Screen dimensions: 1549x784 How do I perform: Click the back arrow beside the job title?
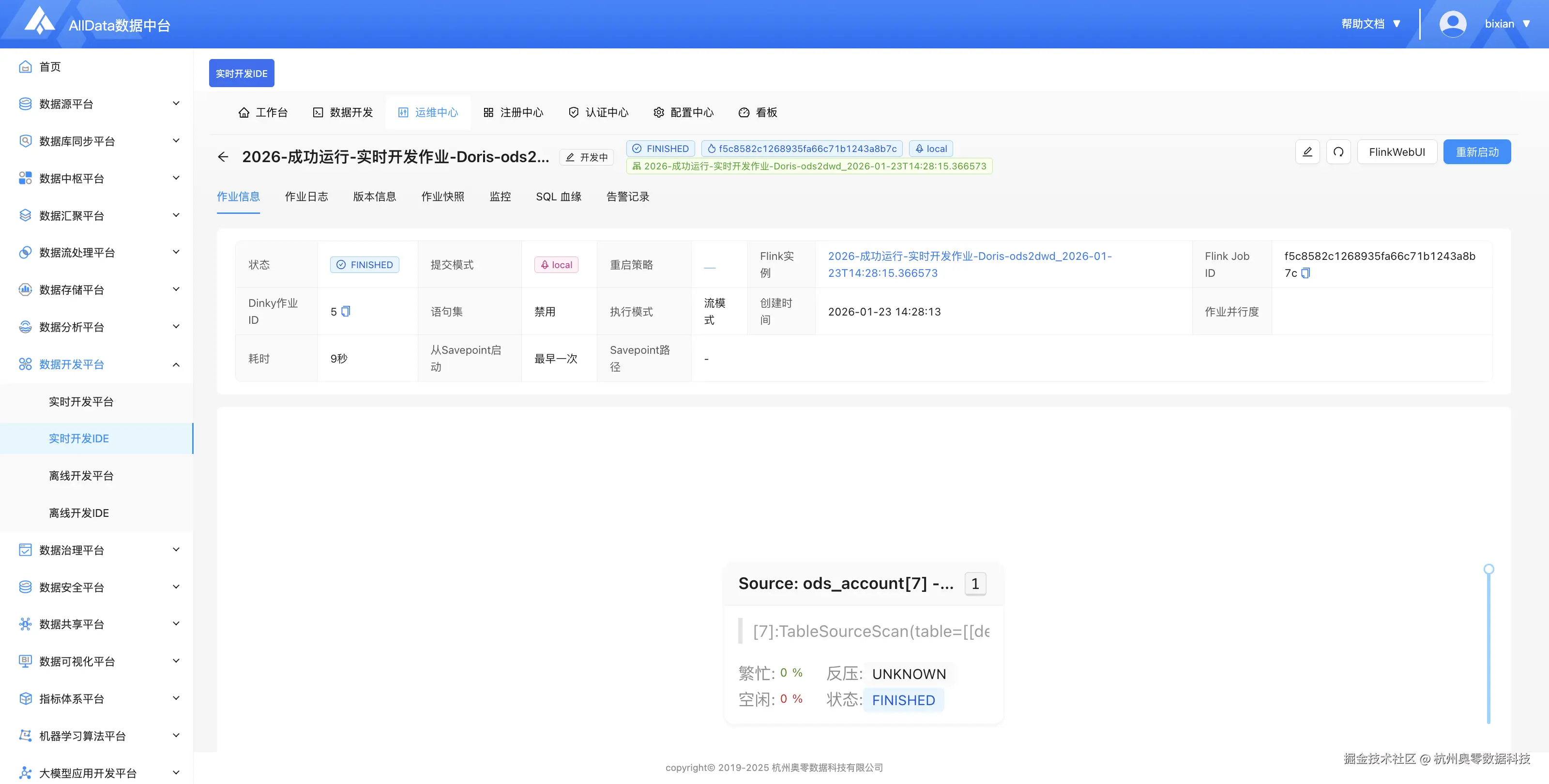click(x=223, y=156)
